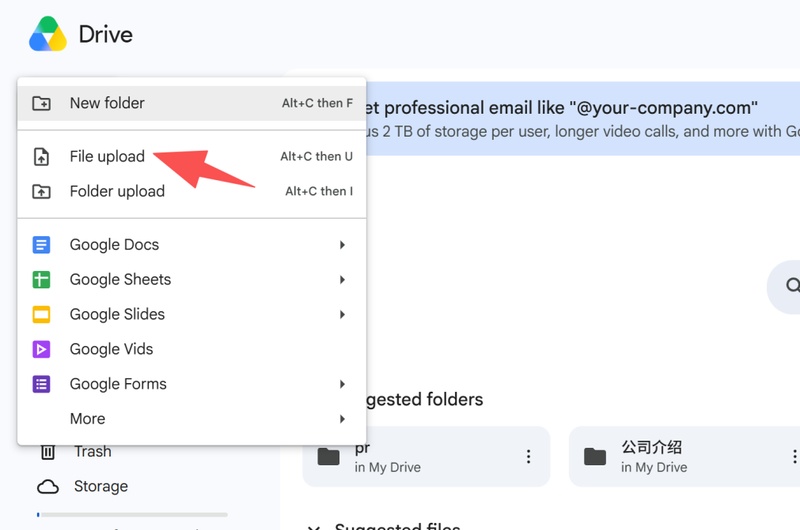Click the blue Google Docs icon

click(41, 245)
